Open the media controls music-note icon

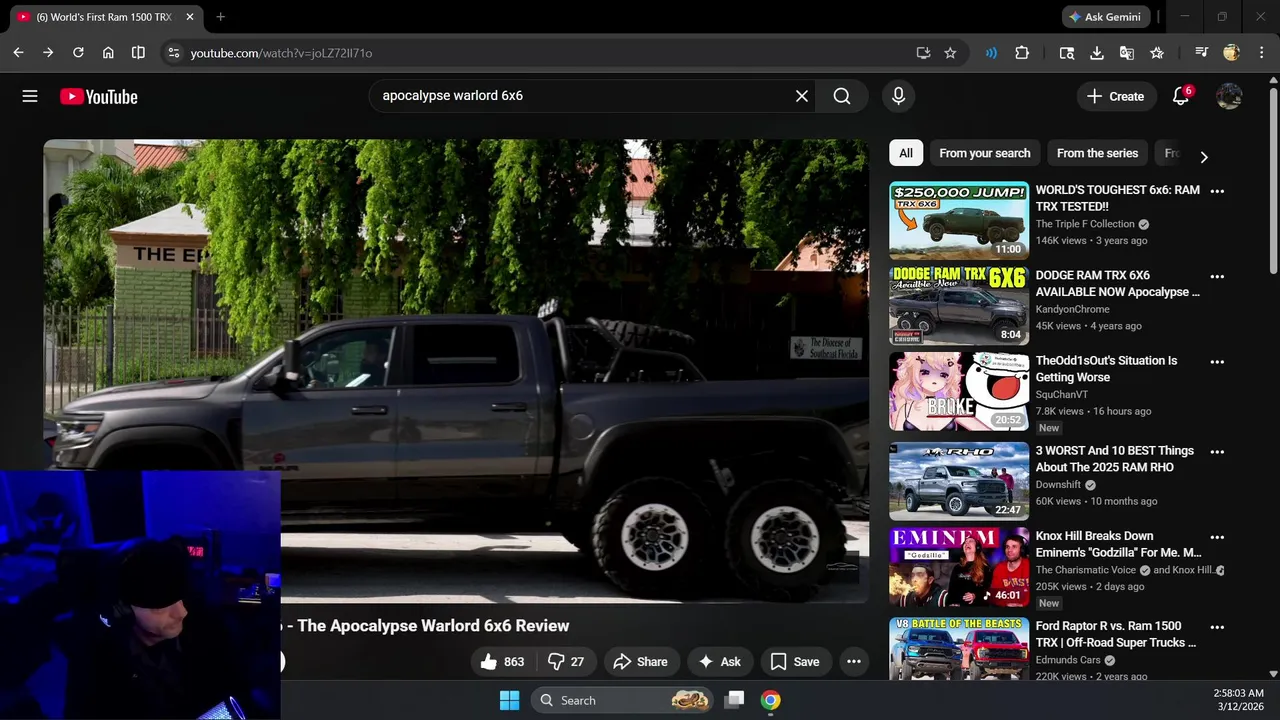(1202, 53)
